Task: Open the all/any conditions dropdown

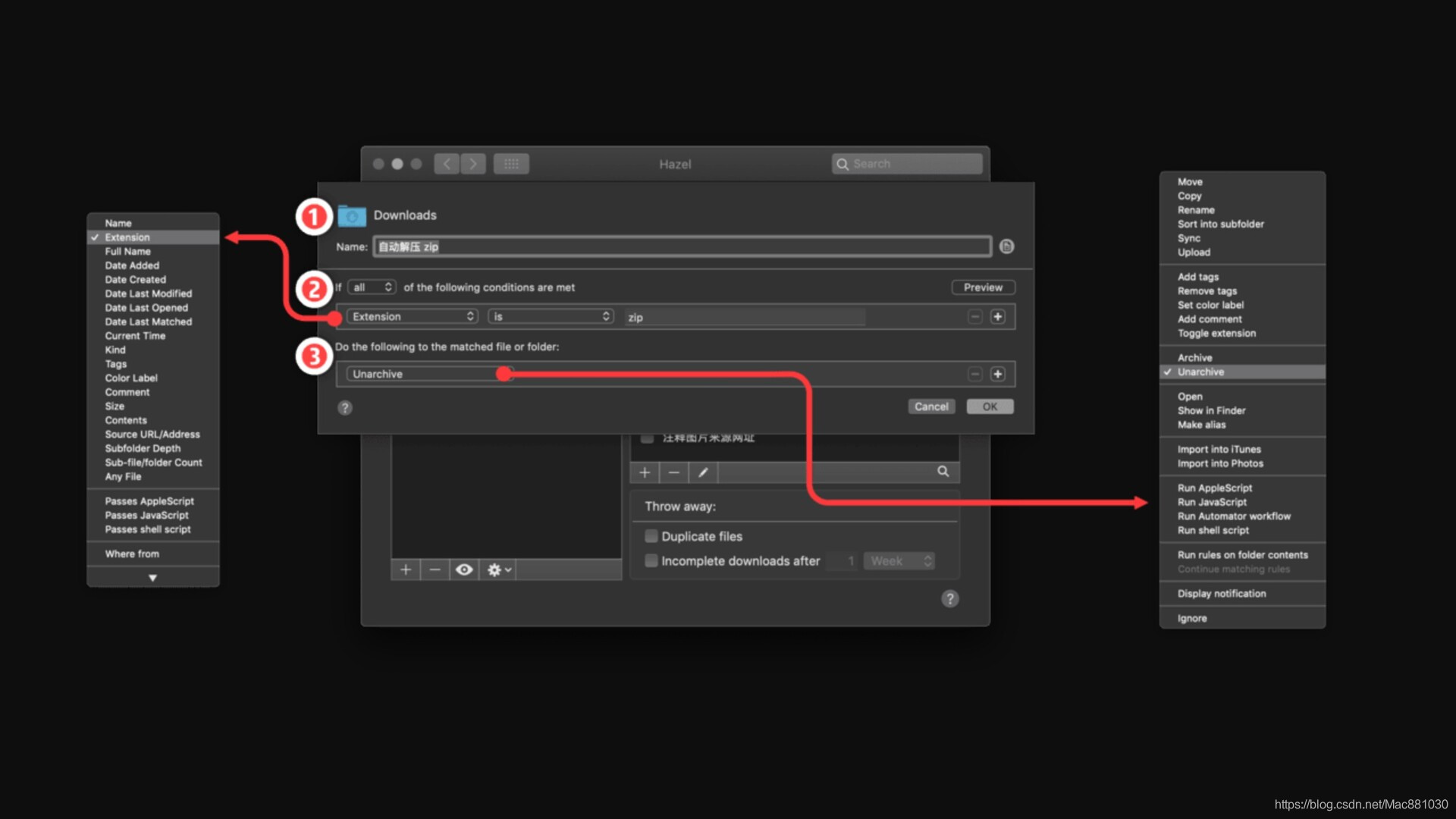Action: pos(372,287)
